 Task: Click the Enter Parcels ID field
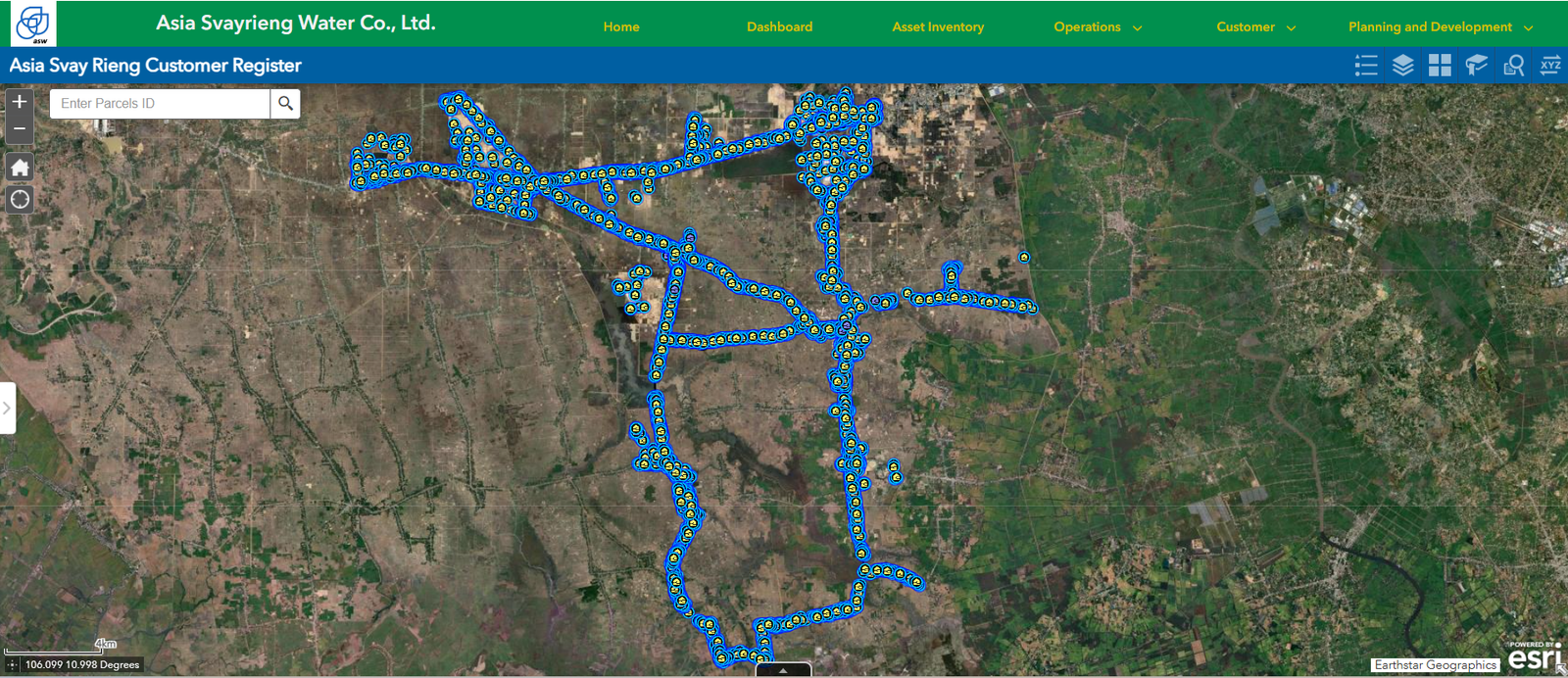click(160, 104)
